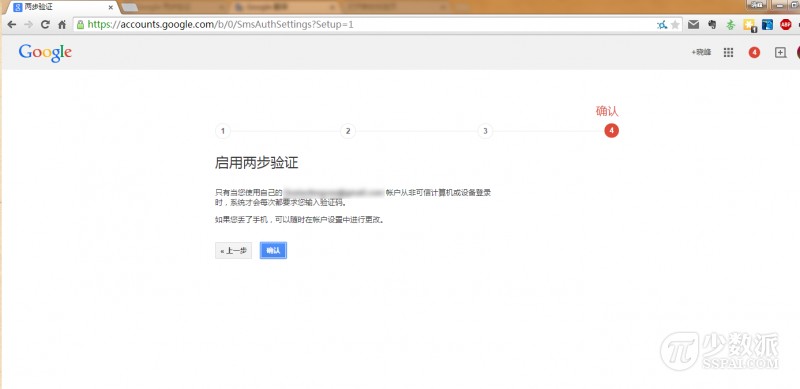This screenshot has width=800, height=389.
Task: Open the Adblock Plus extension
Action: [x=786, y=24]
